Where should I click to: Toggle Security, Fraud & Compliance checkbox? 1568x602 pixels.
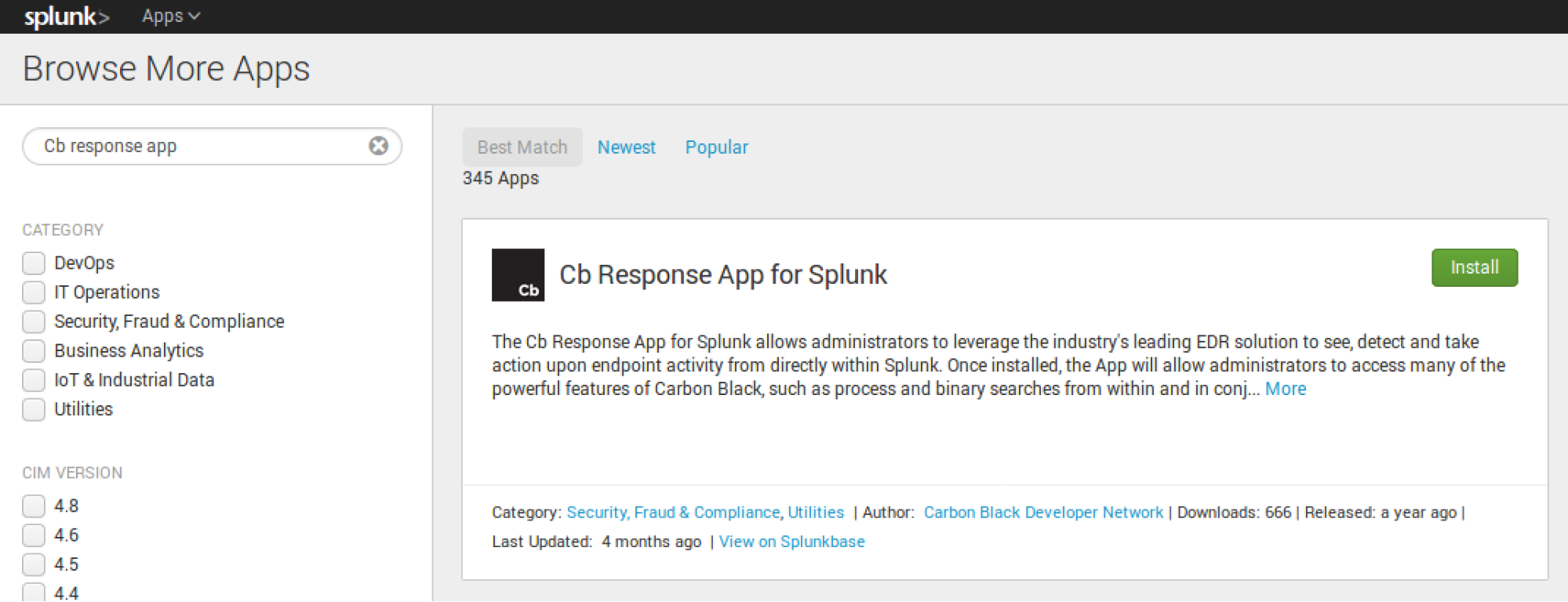point(34,321)
